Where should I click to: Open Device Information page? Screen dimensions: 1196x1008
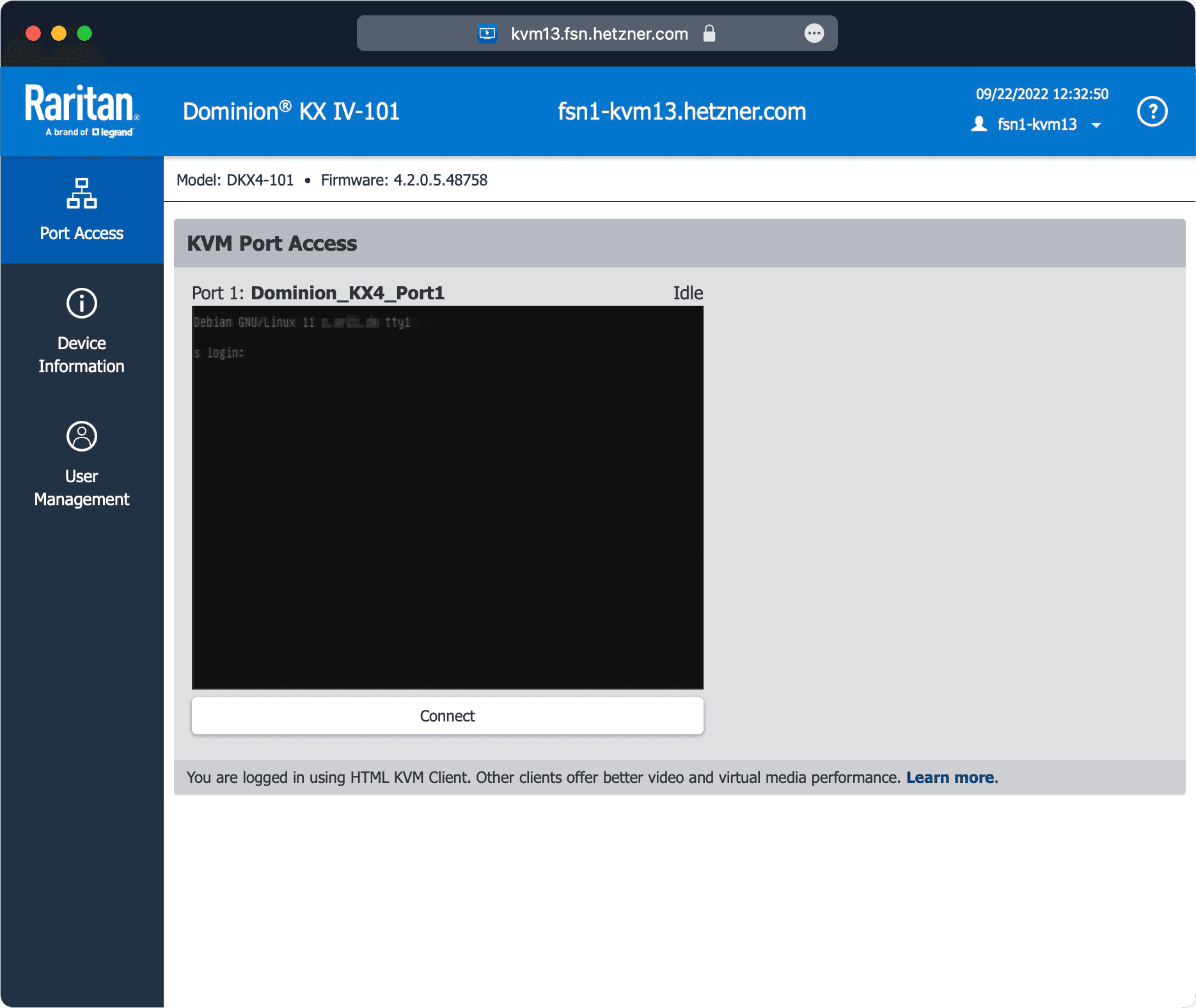(81, 333)
